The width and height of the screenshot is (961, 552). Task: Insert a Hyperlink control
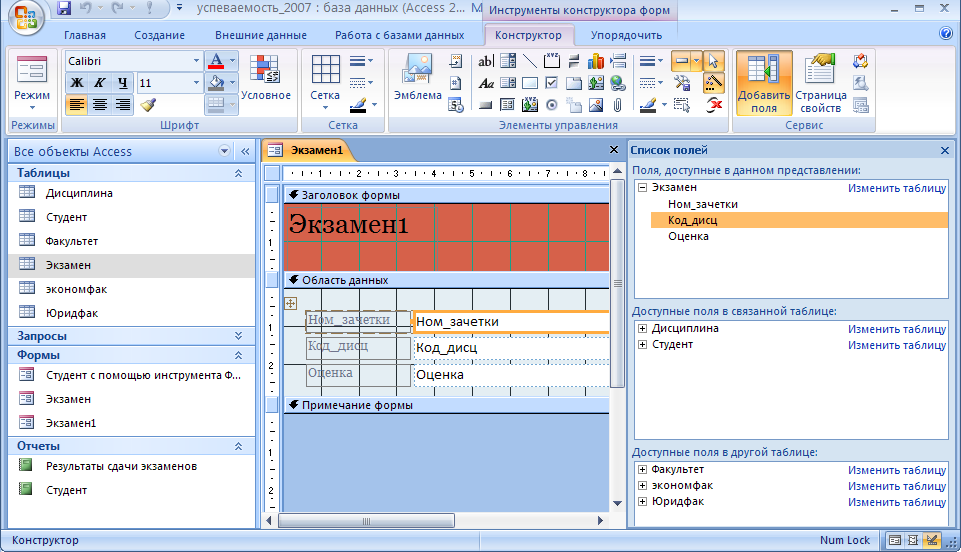(x=618, y=83)
